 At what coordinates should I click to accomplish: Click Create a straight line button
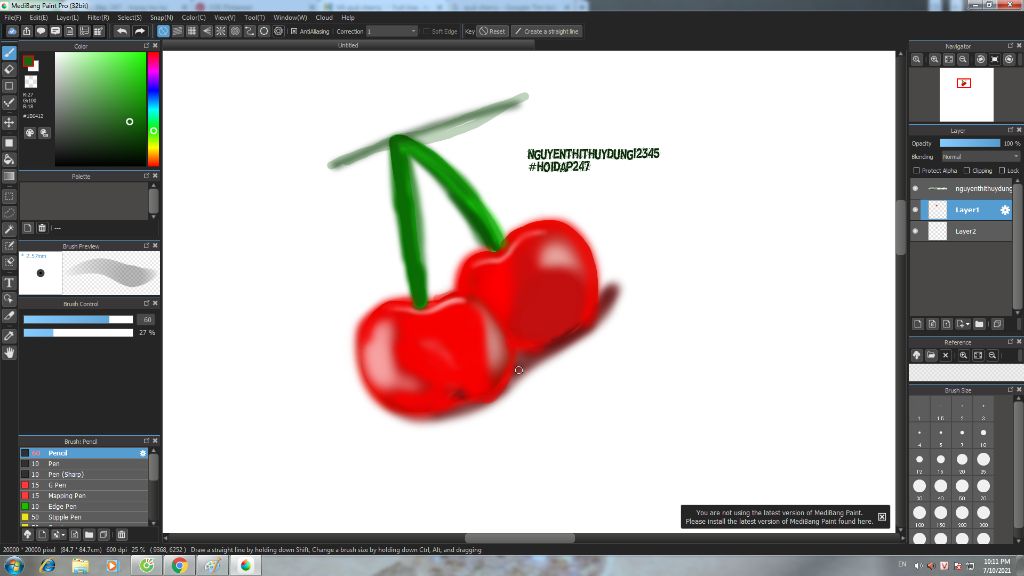pyautogui.click(x=547, y=31)
